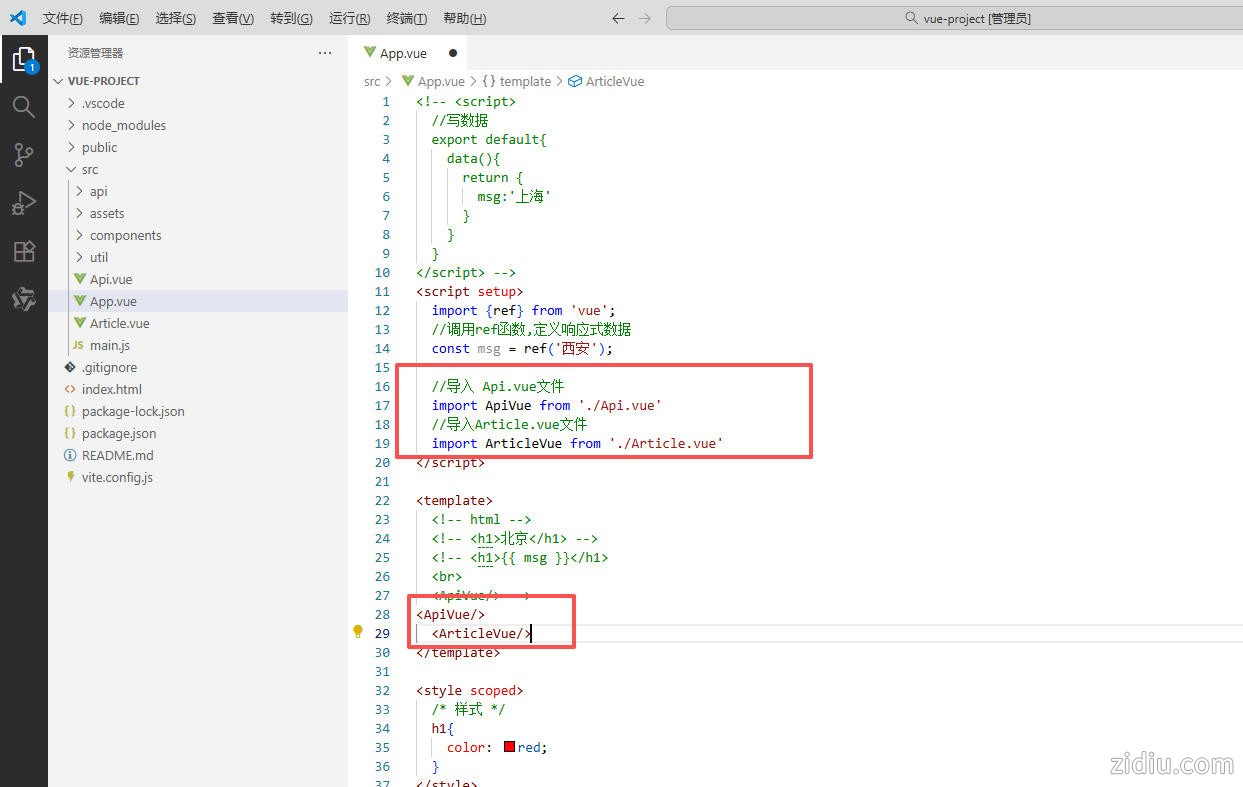Click the lightbulb code action icon
Image resolution: width=1243 pixels, height=787 pixels.
(x=357, y=632)
